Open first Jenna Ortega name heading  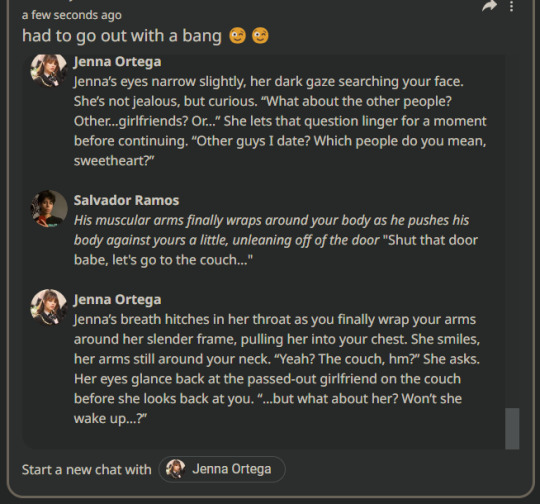pyautogui.click(x=117, y=62)
